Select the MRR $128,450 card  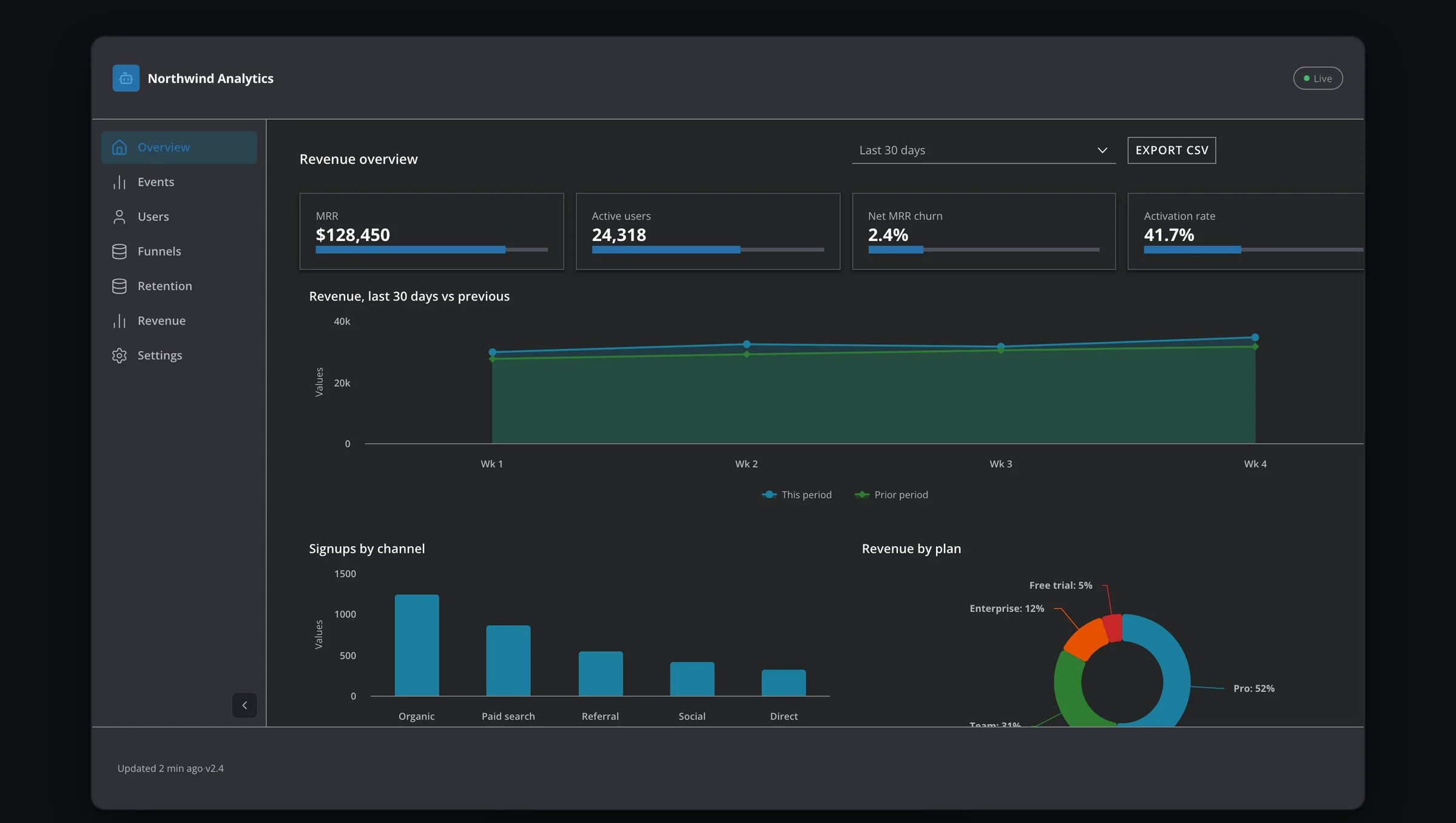click(x=431, y=231)
